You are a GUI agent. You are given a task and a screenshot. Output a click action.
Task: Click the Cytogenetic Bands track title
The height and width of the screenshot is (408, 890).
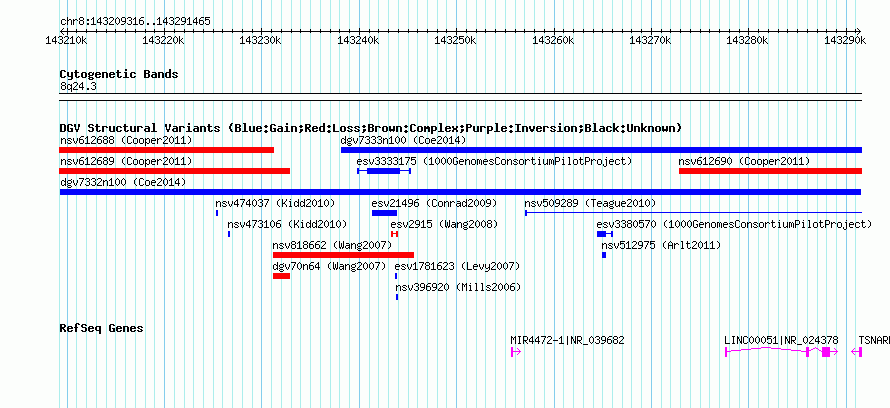[x=119, y=74]
